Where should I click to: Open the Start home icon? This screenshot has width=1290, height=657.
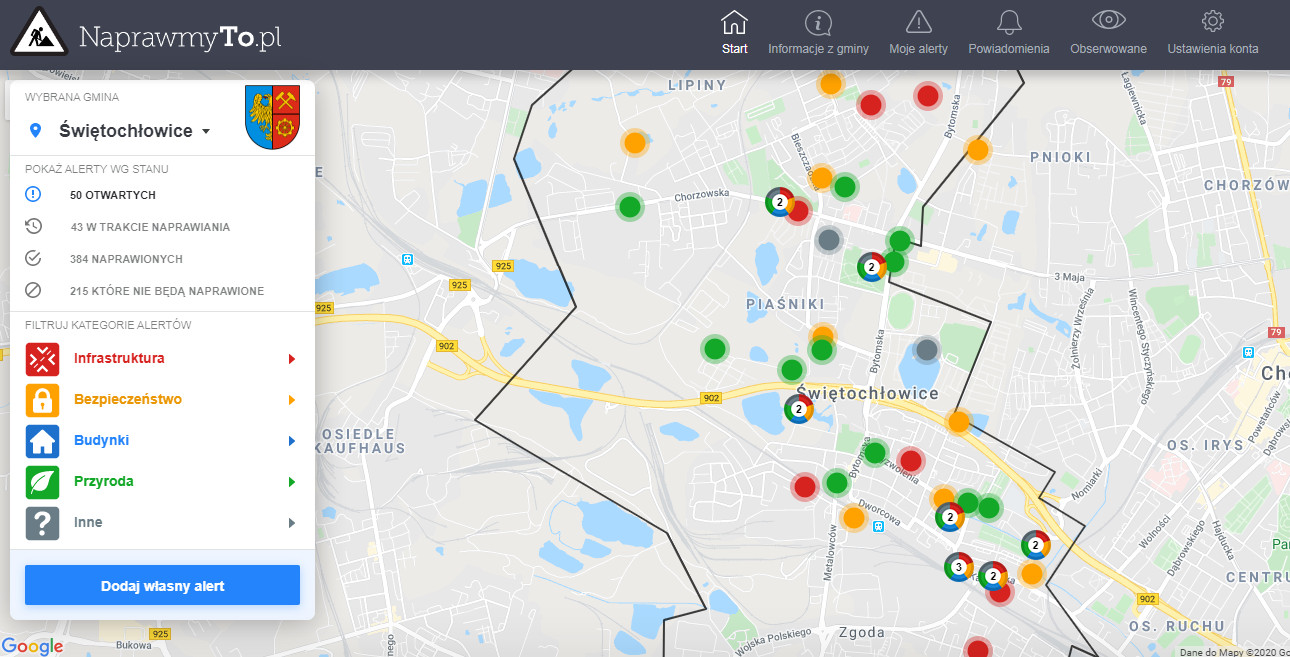pyautogui.click(x=734, y=23)
